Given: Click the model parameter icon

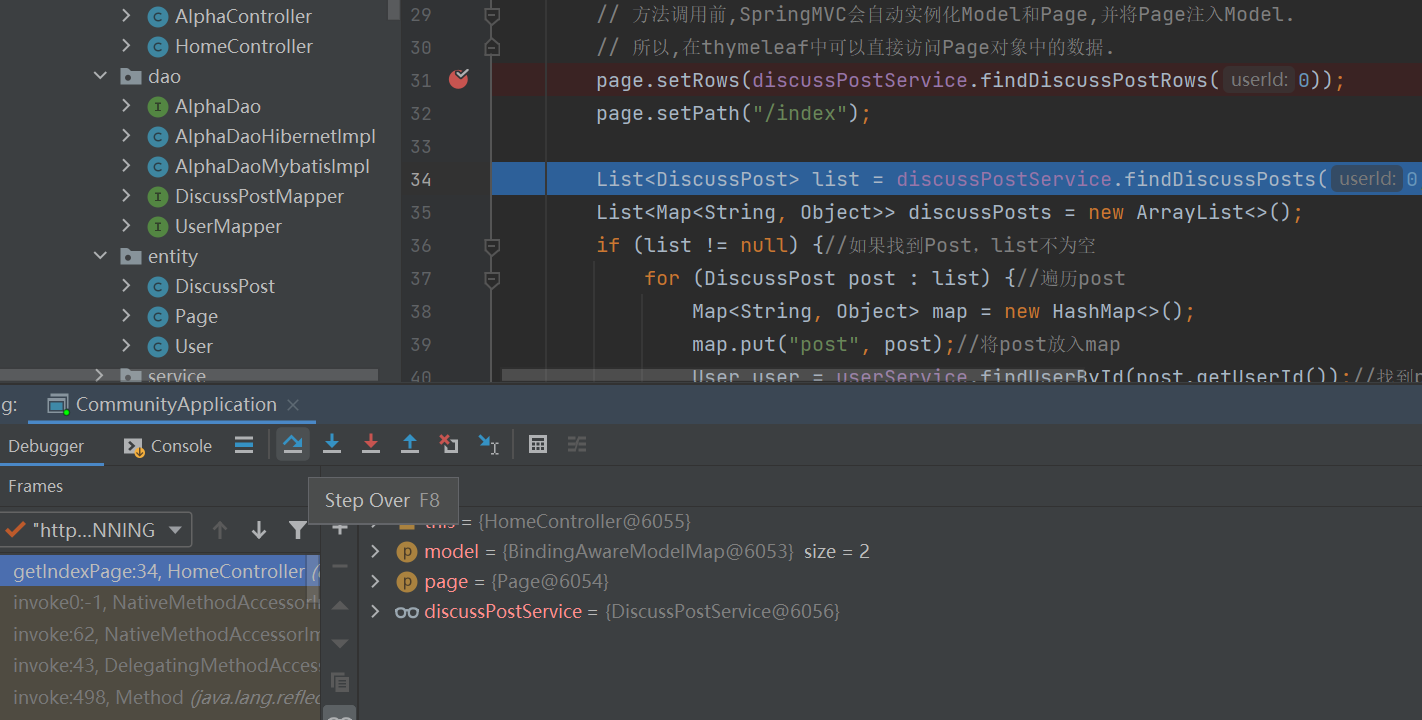Looking at the screenshot, I should 407,552.
